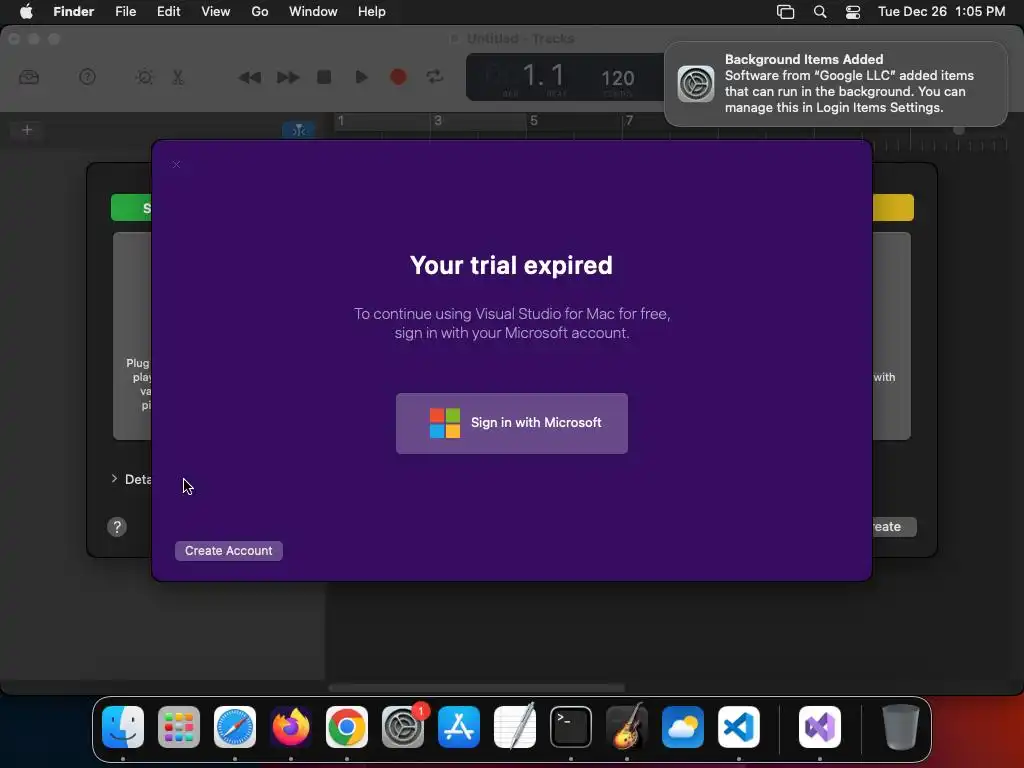Open Control Center icon
This screenshot has width=1024, height=768.
point(853,12)
